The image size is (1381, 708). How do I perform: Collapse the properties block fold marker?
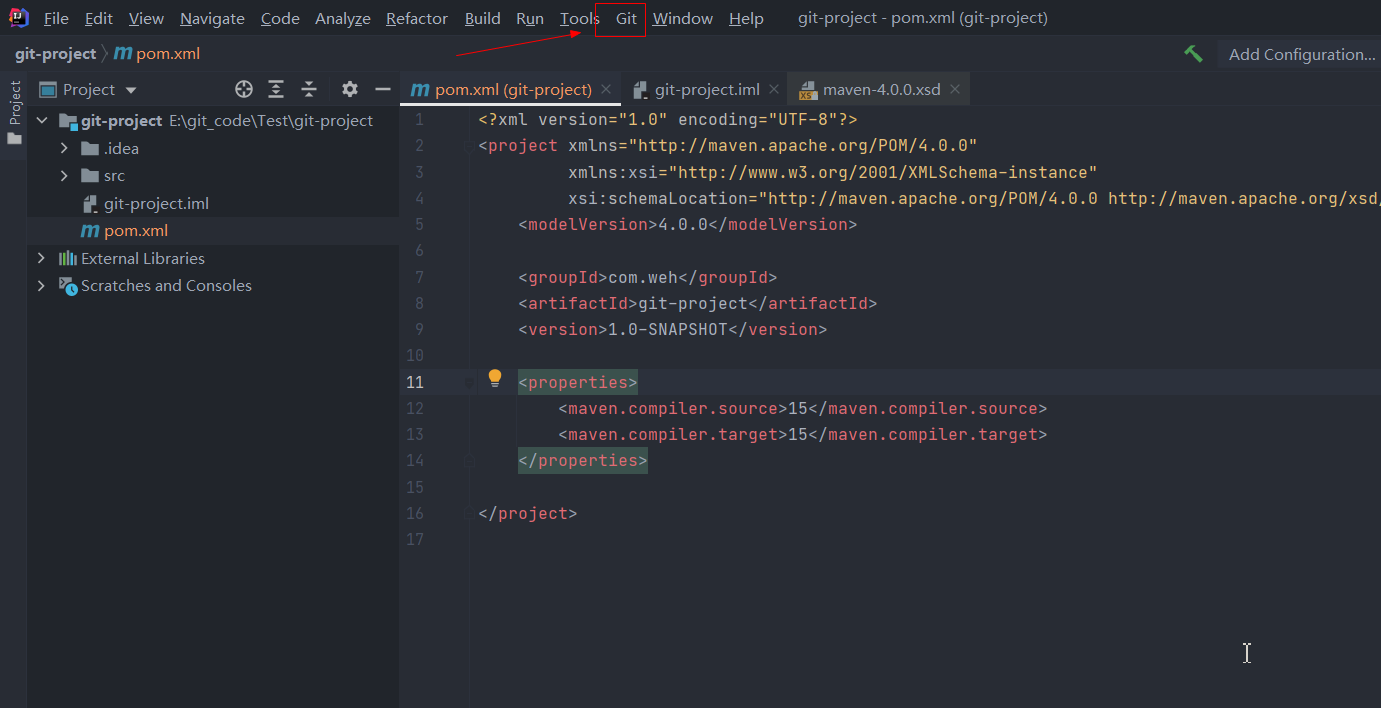pyautogui.click(x=469, y=382)
